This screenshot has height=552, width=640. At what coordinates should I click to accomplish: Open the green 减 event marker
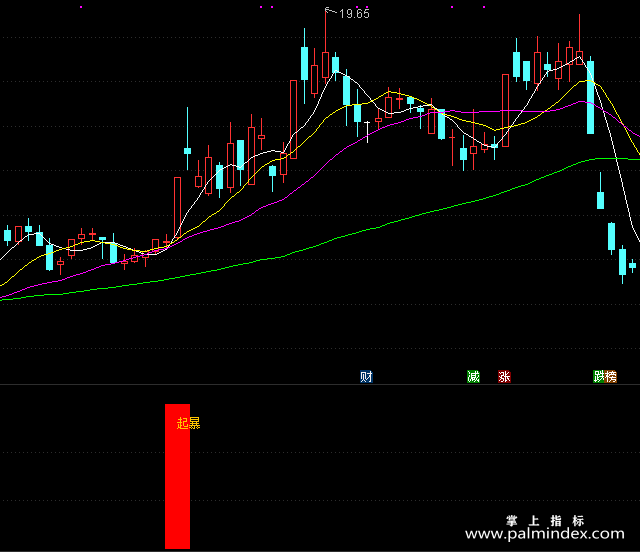tap(473, 376)
